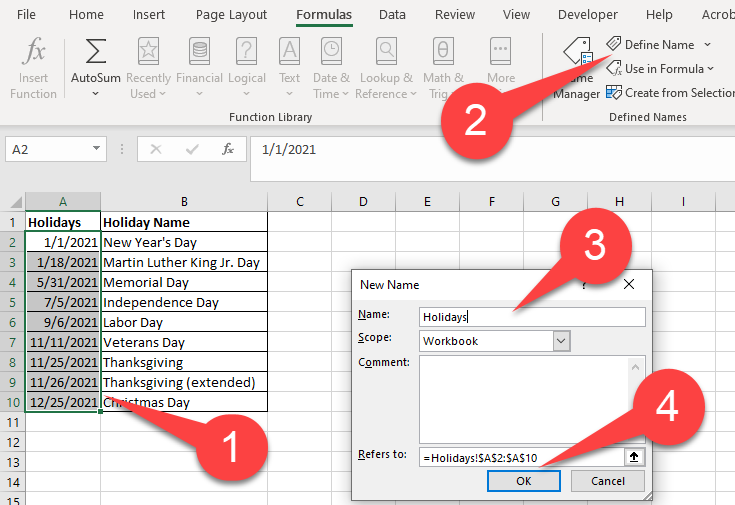This screenshot has height=505, width=735.
Task: Open Date & Time functions library
Action: (x=331, y=68)
